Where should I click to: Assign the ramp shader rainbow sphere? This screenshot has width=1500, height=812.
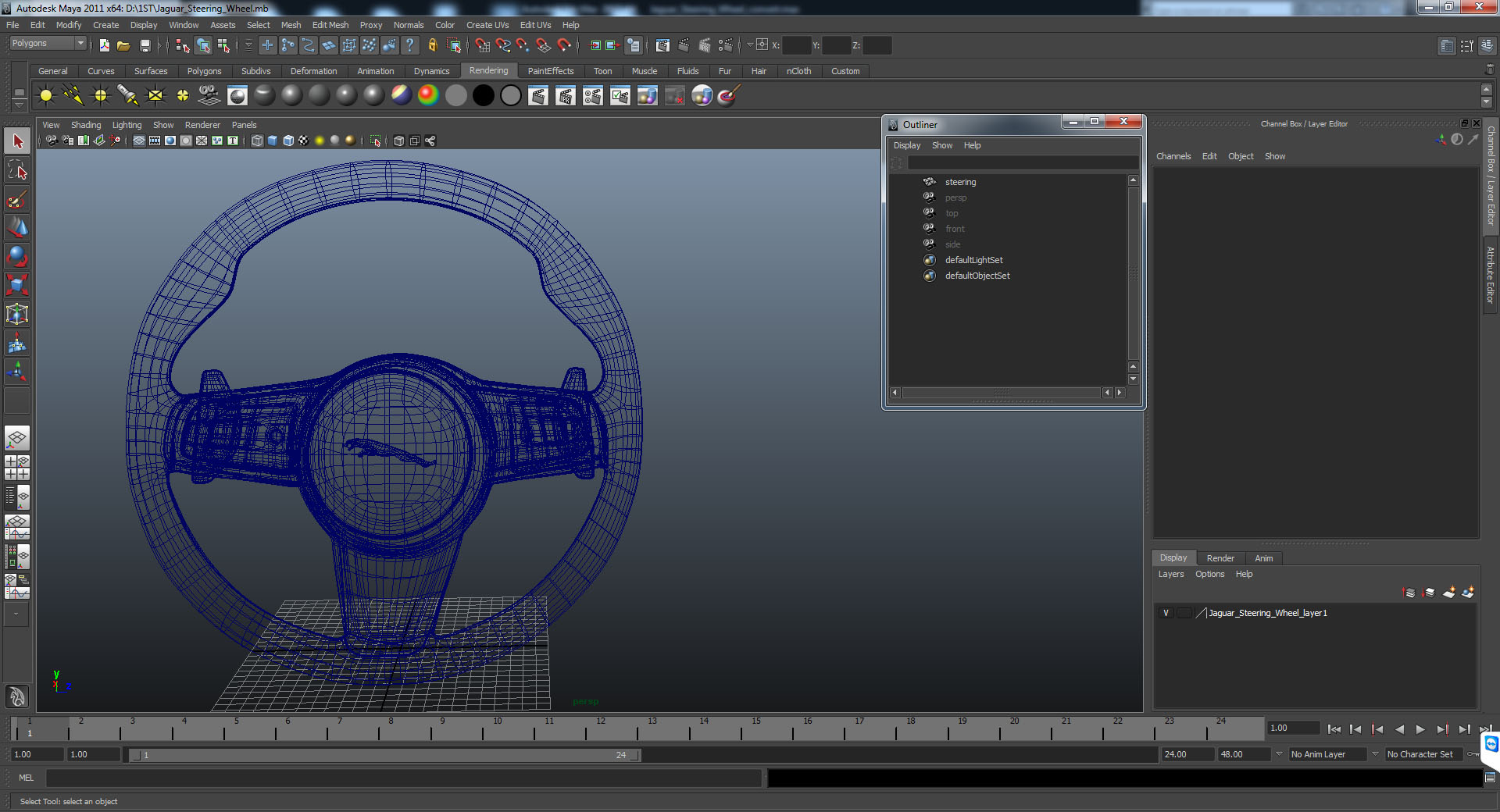[428, 96]
